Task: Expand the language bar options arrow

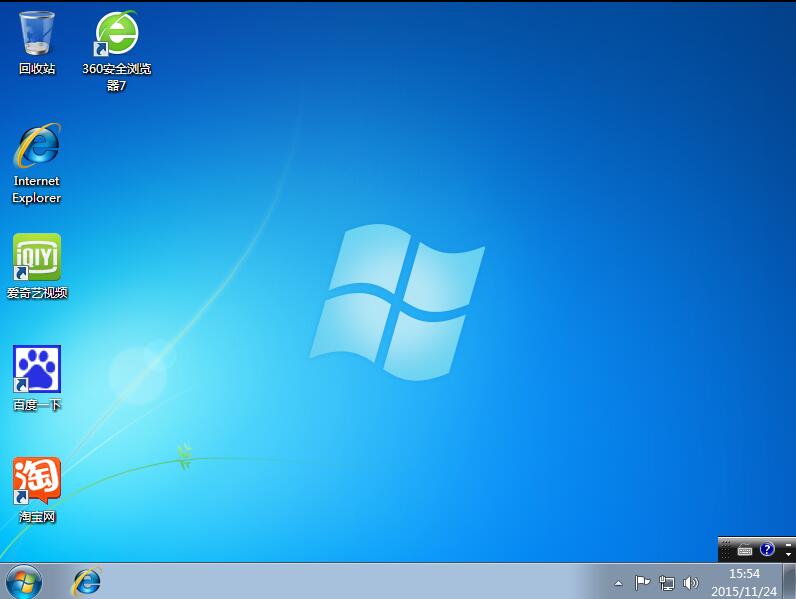Action: click(788, 555)
